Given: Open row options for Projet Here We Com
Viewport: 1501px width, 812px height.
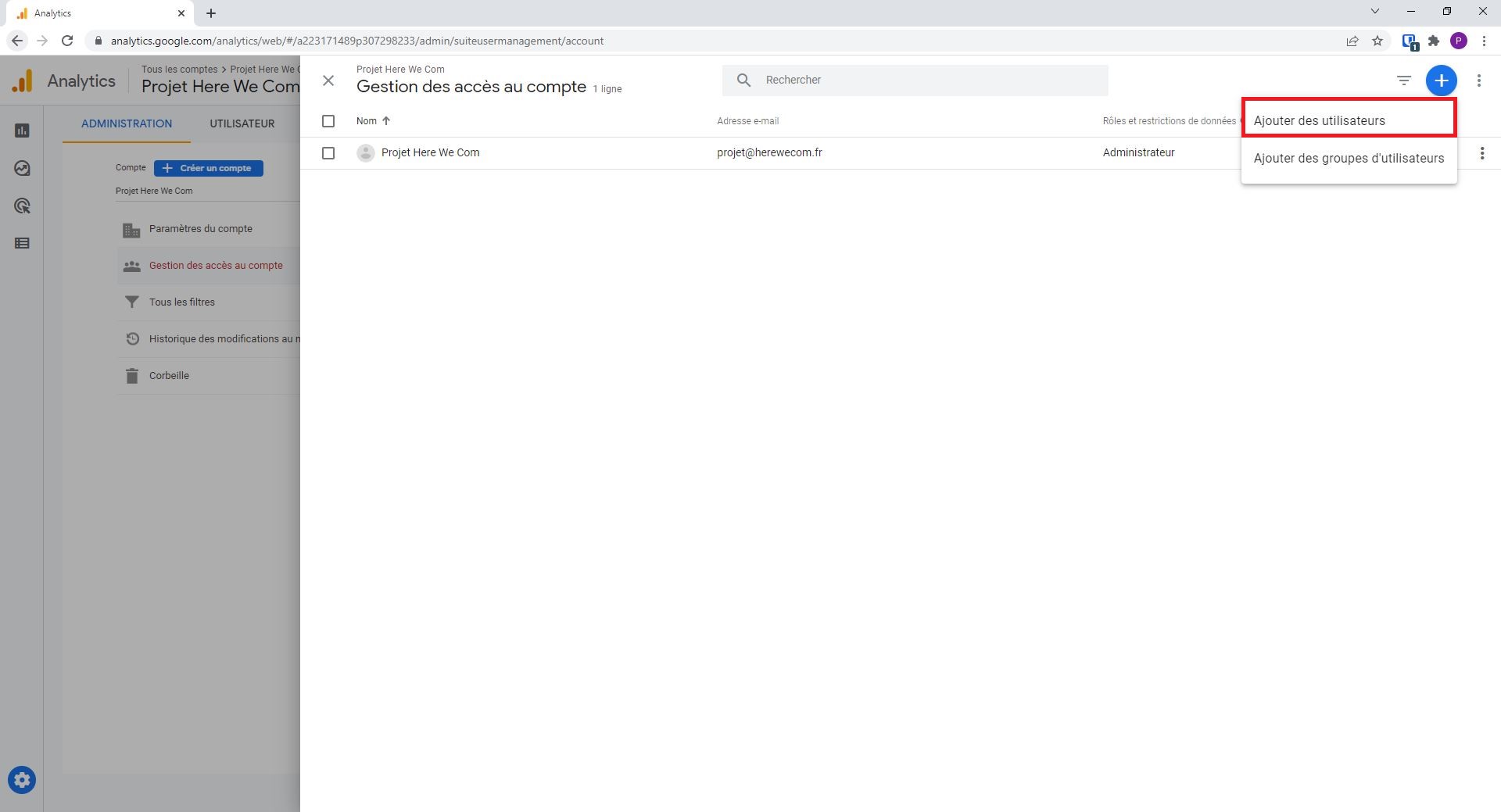Looking at the screenshot, I should [x=1481, y=153].
